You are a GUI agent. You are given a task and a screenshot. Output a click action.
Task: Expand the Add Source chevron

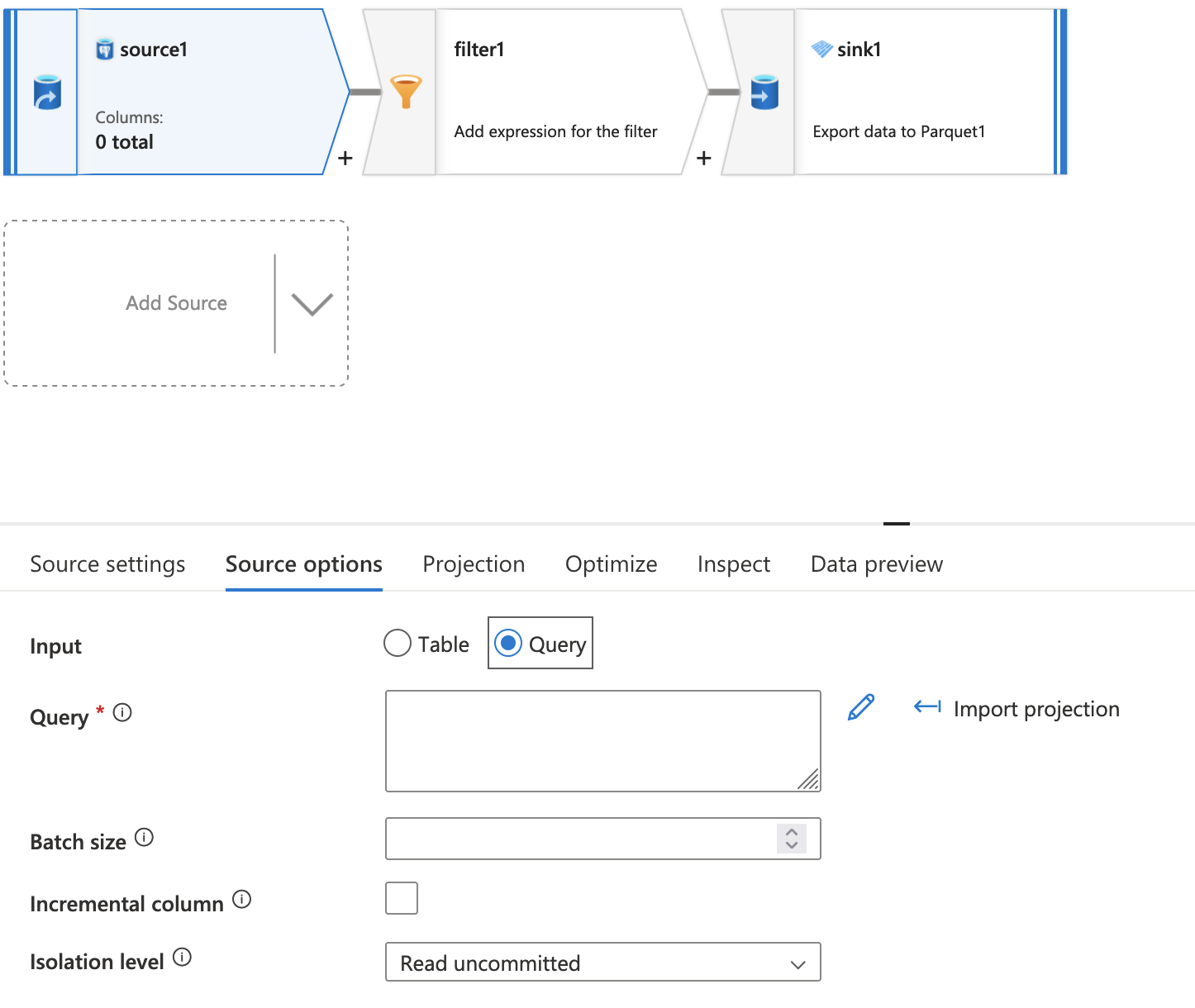click(312, 303)
